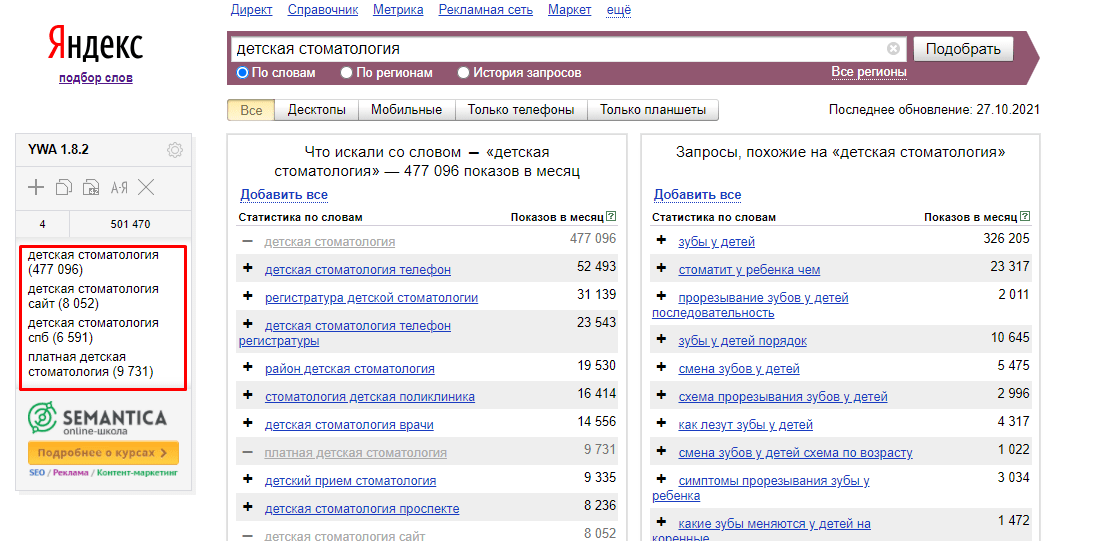The image size is (1109, 541).
Task: Open the 'Справочник' top menu link
Action: [323, 10]
